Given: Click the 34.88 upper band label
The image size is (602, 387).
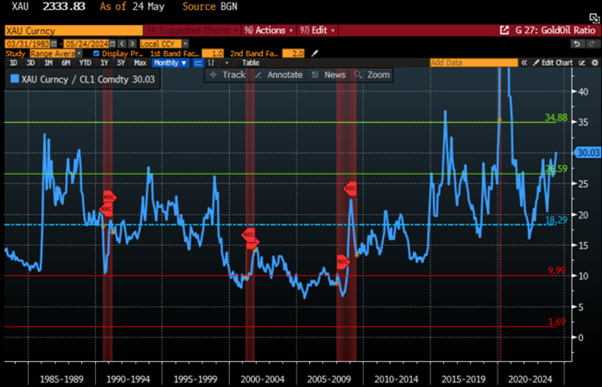Looking at the screenshot, I should click(556, 118).
